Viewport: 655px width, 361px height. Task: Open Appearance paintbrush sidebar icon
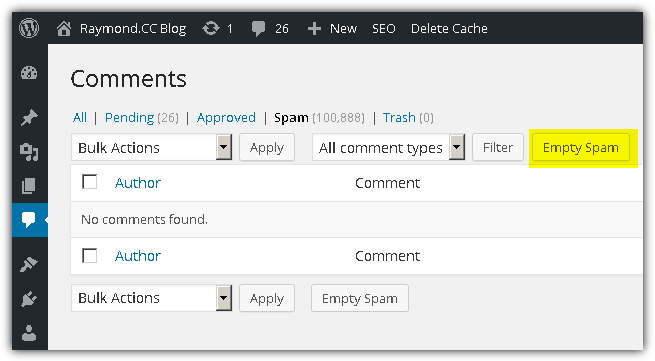click(29, 264)
